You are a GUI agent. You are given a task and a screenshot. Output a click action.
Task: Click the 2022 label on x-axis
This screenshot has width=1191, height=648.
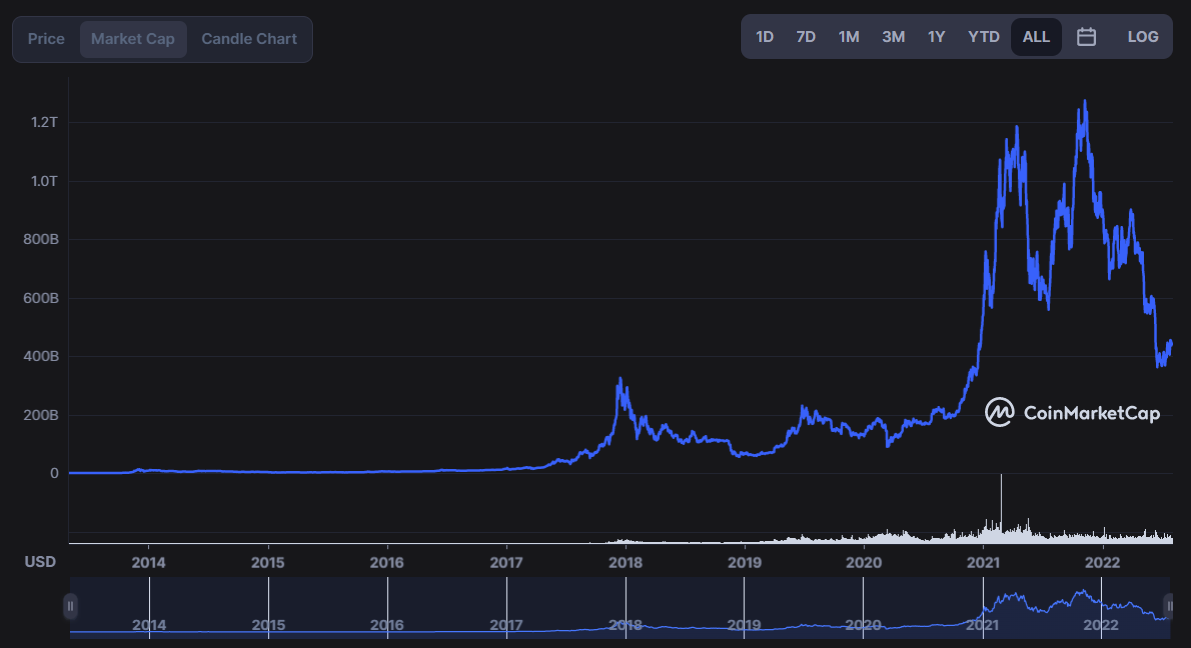[x=1101, y=563]
